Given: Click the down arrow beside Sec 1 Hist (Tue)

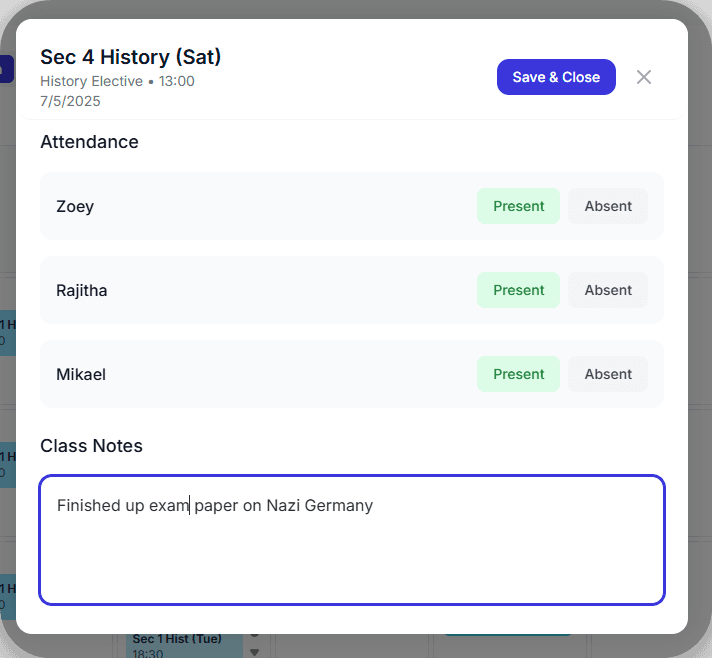Looking at the screenshot, I should pos(254,651).
